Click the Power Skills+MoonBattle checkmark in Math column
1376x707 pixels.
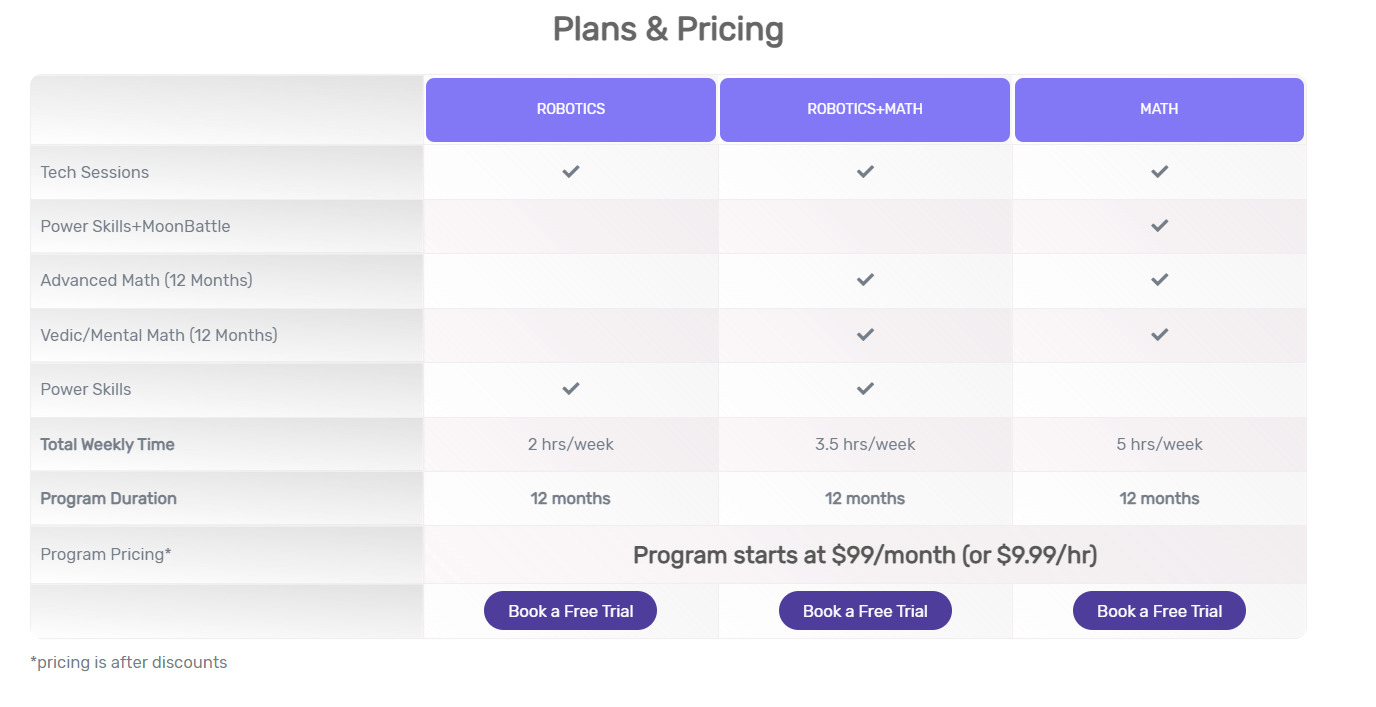[1159, 226]
